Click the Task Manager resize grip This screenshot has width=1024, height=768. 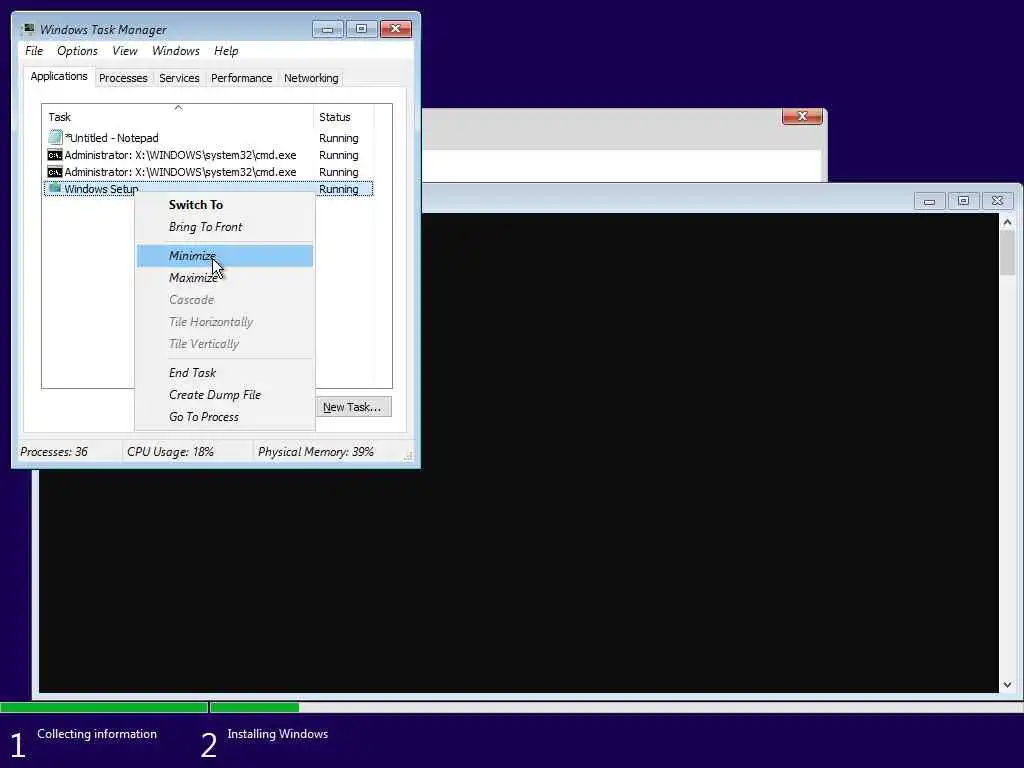[x=408, y=456]
